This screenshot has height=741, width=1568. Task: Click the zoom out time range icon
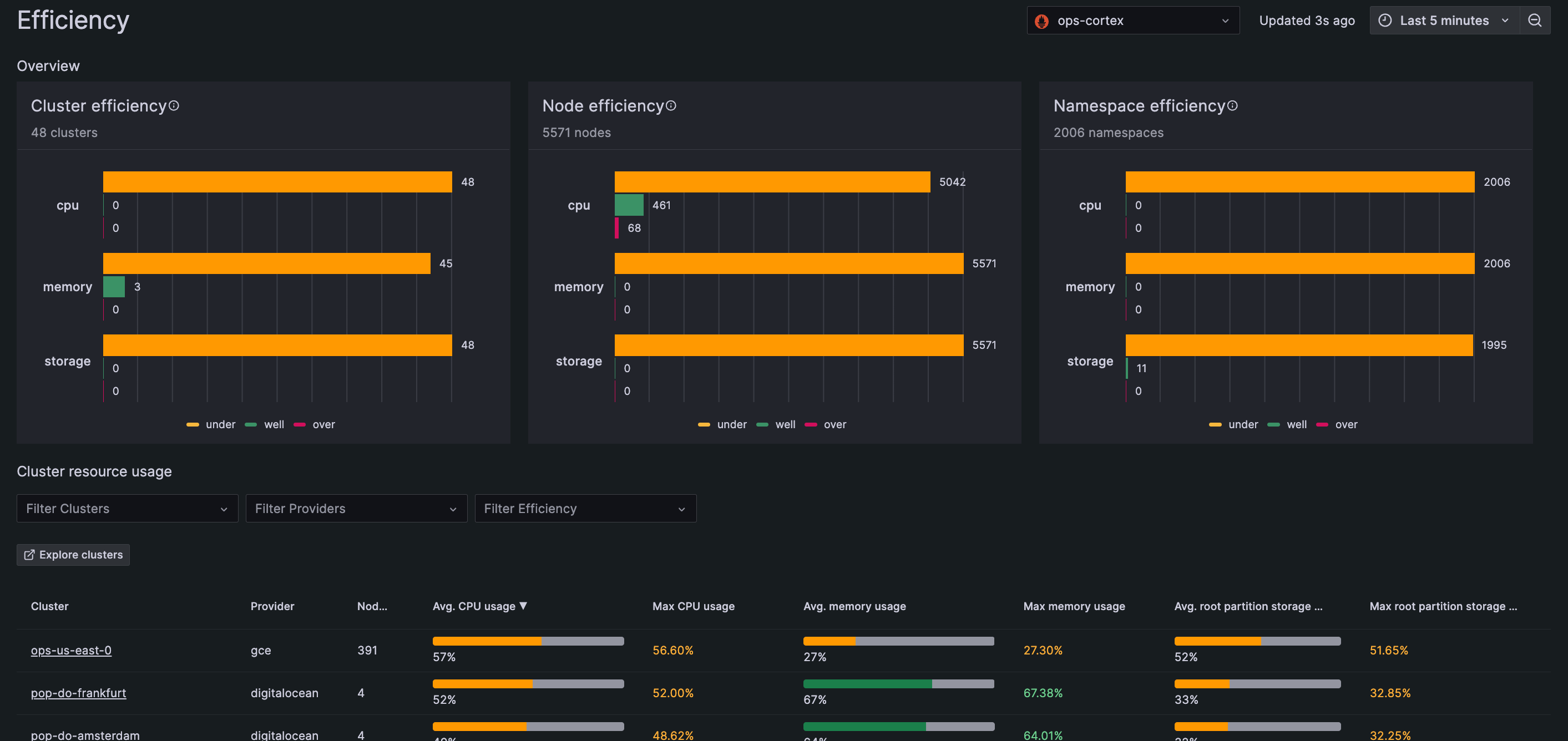[x=1535, y=21]
